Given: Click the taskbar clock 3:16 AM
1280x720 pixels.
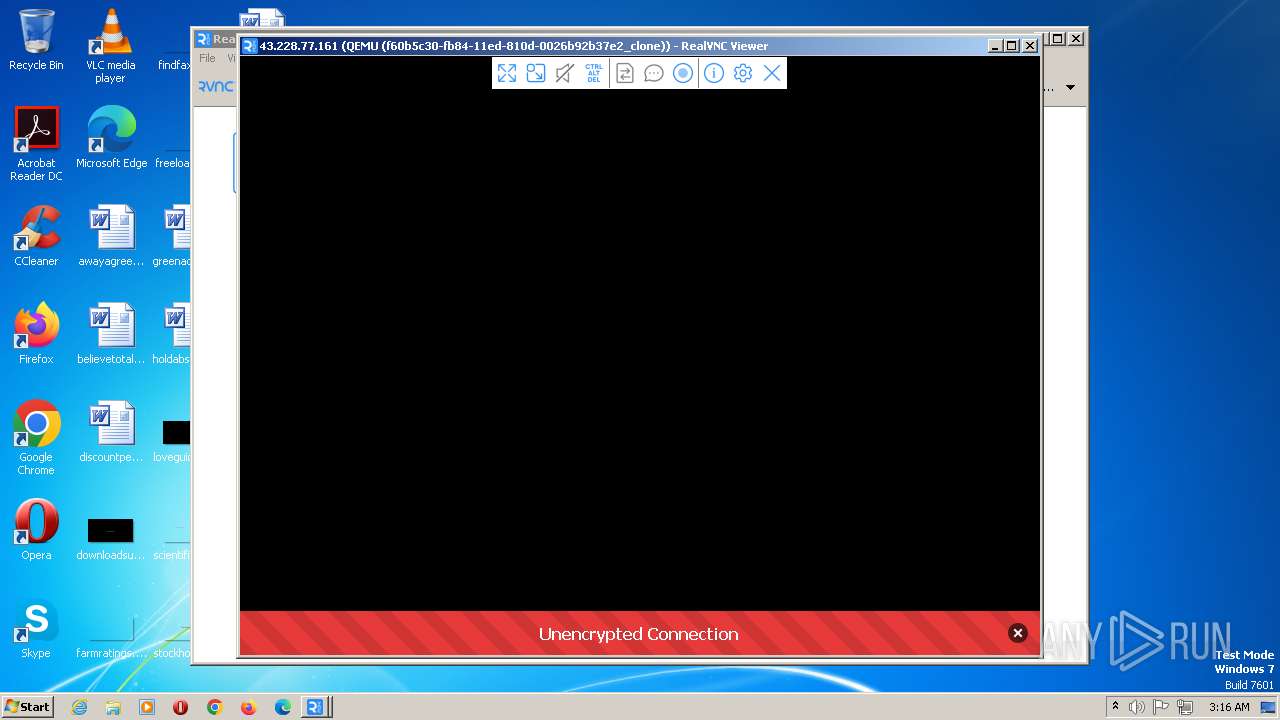Looking at the screenshot, I should pyautogui.click(x=1229, y=707).
